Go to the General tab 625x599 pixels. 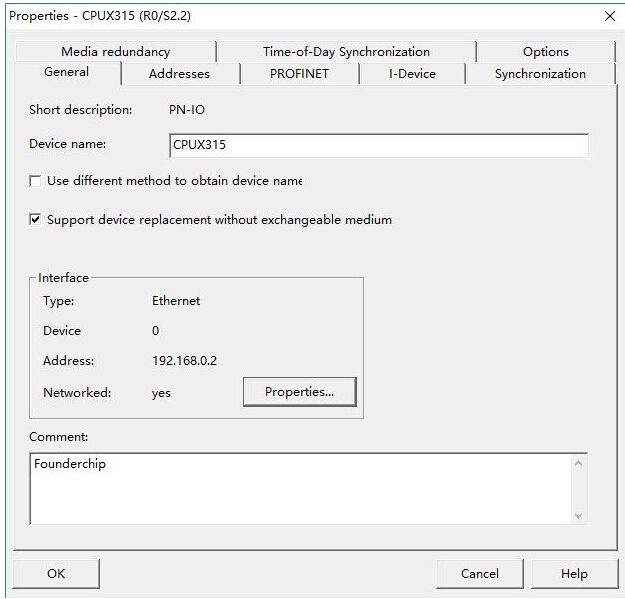pyautogui.click(x=66, y=72)
